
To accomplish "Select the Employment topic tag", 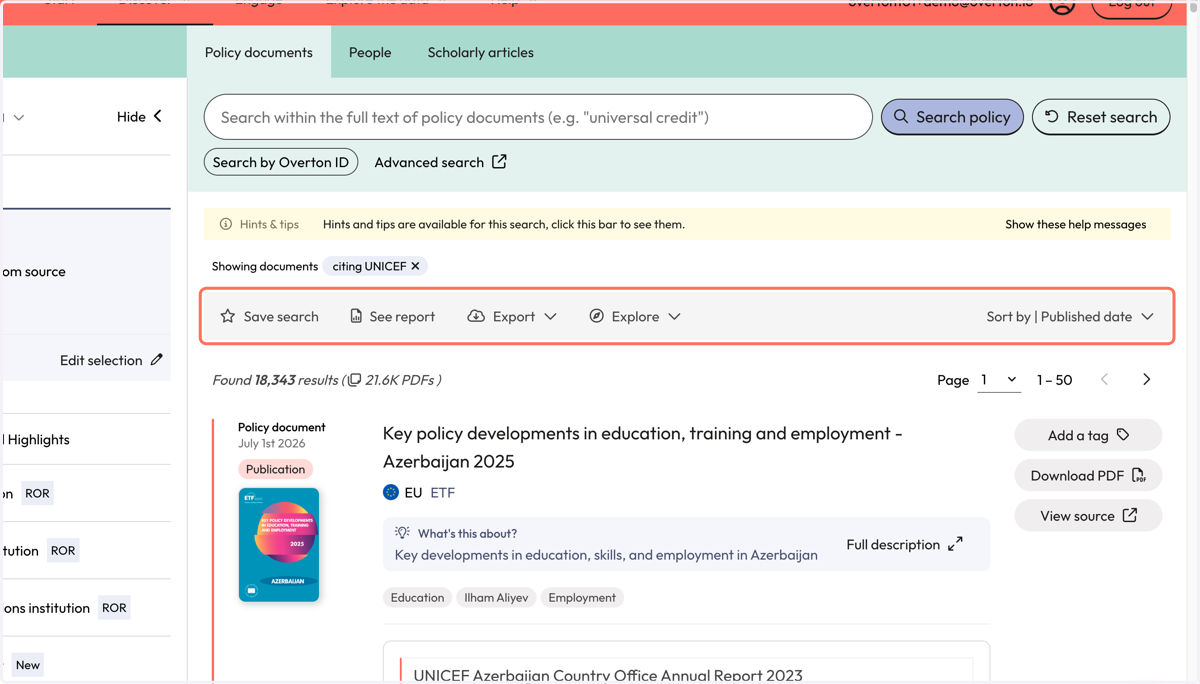I will coord(582,597).
